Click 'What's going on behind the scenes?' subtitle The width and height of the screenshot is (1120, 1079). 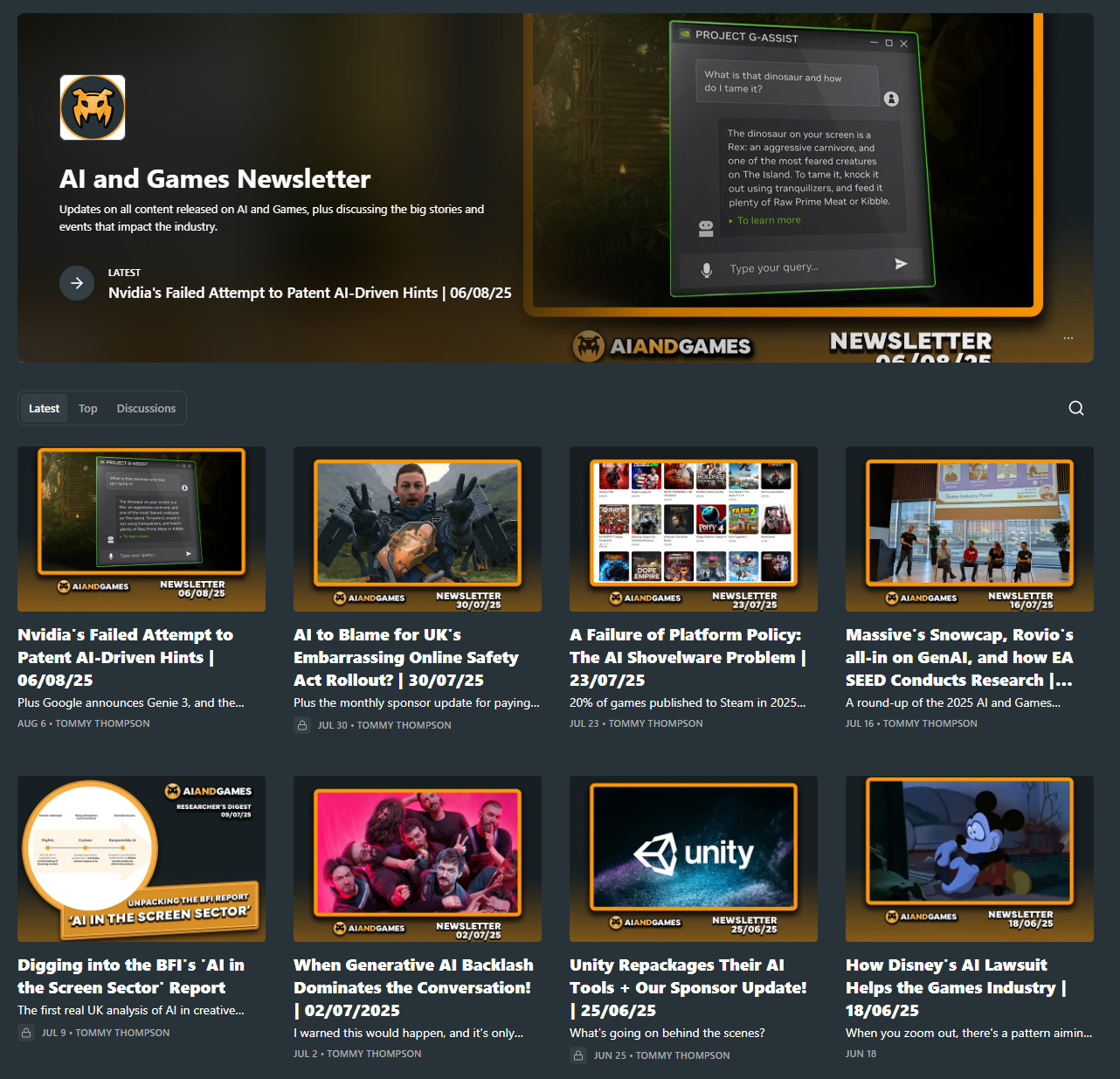pos(667,1033)
